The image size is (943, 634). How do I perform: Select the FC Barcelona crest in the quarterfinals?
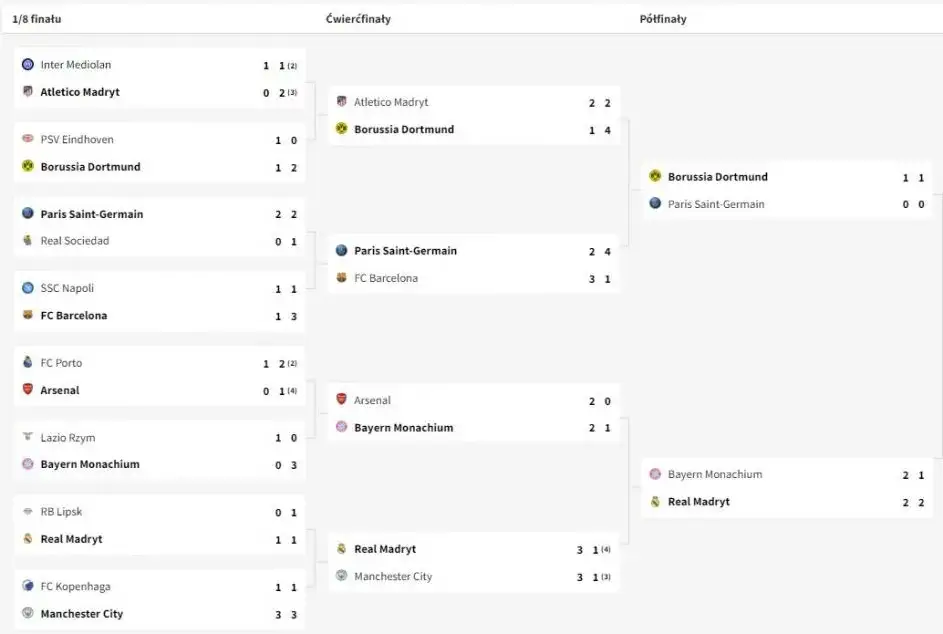point(343,278)
